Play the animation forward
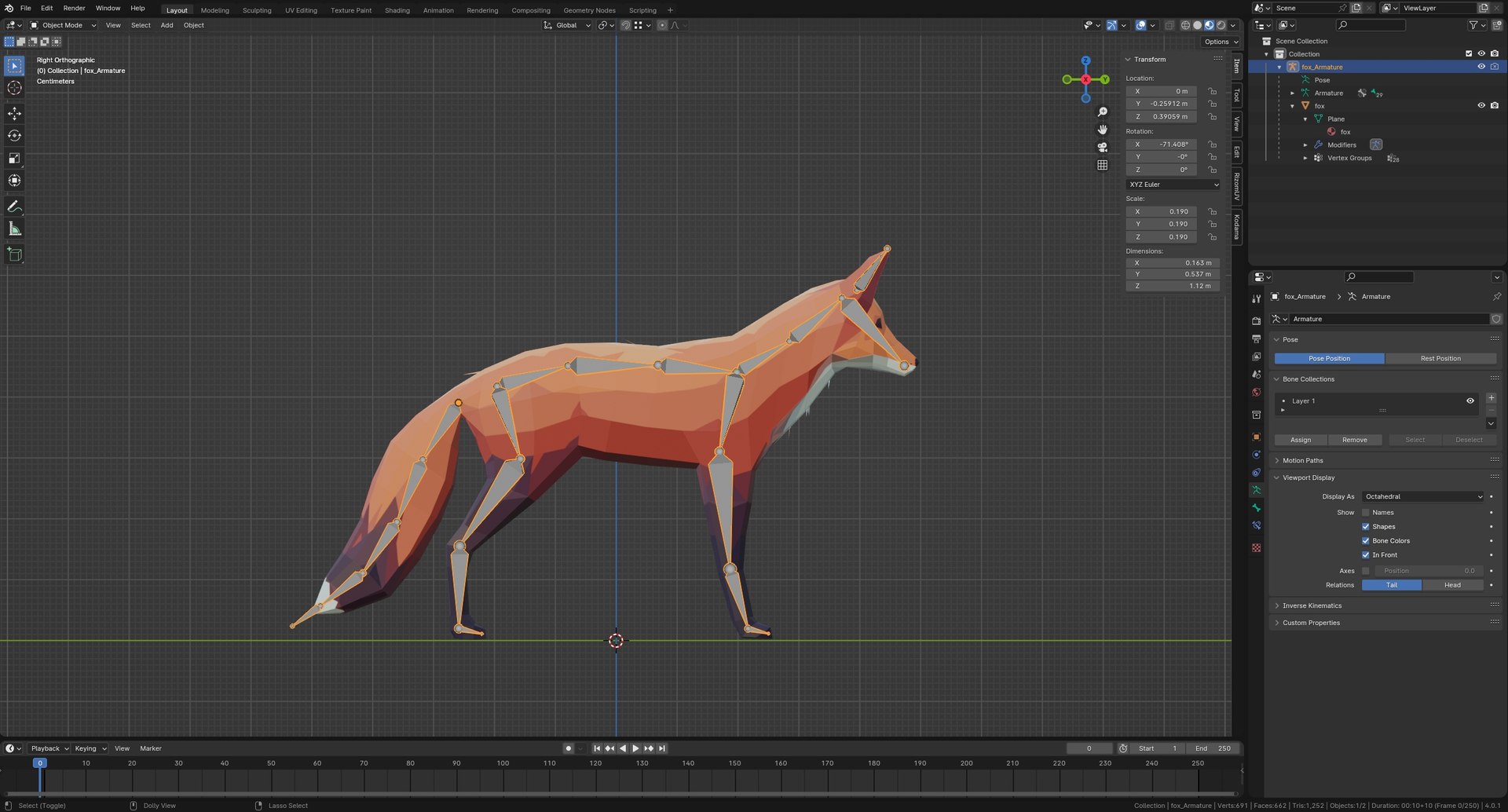Viewport: 1508px width, 812px height. pos(635,748)
